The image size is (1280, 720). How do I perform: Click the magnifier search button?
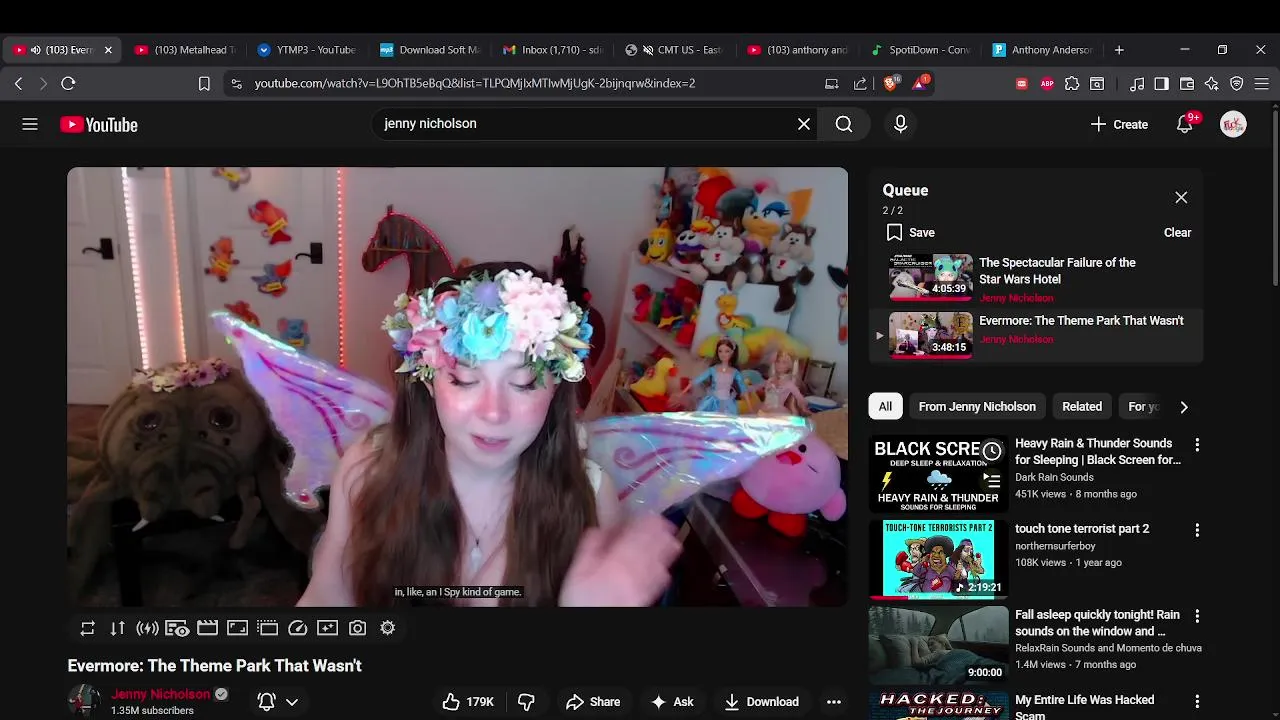point(844,124)
